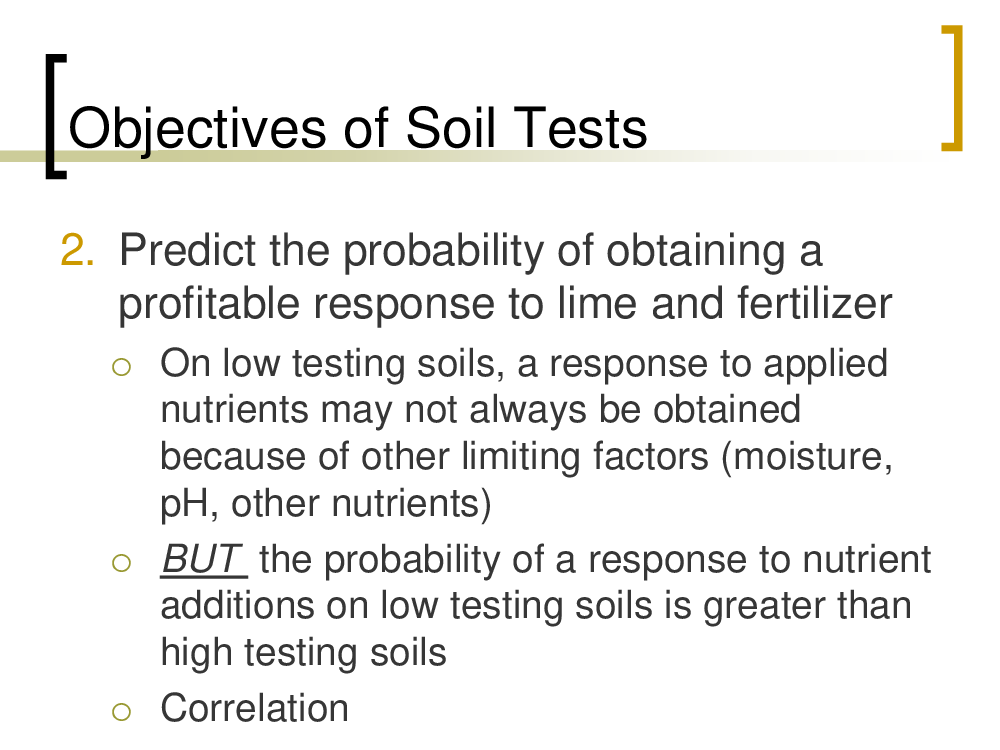Click the line profitable response to lime and fertilizer
Image resolution: width=1000 pixels, height=750 pixels.
[505, 303]
